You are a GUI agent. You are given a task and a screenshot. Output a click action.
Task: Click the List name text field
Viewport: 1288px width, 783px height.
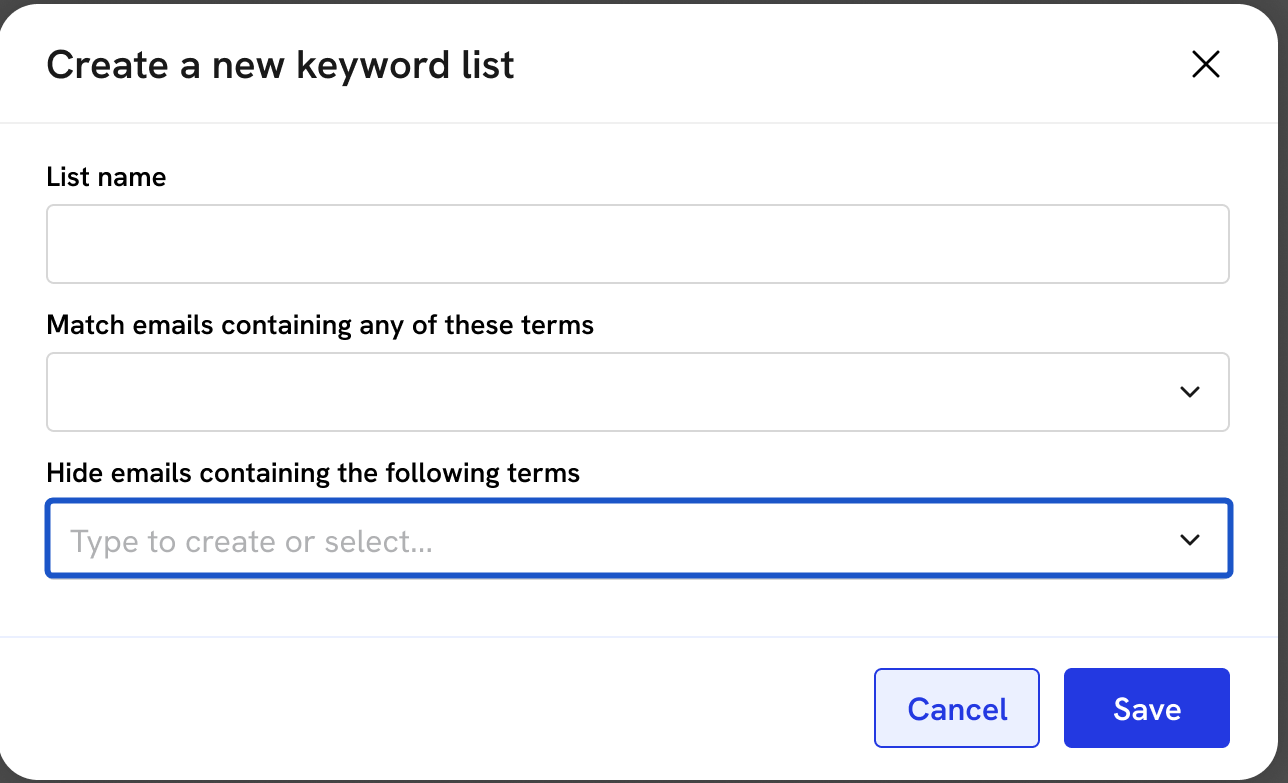(637, 244)
